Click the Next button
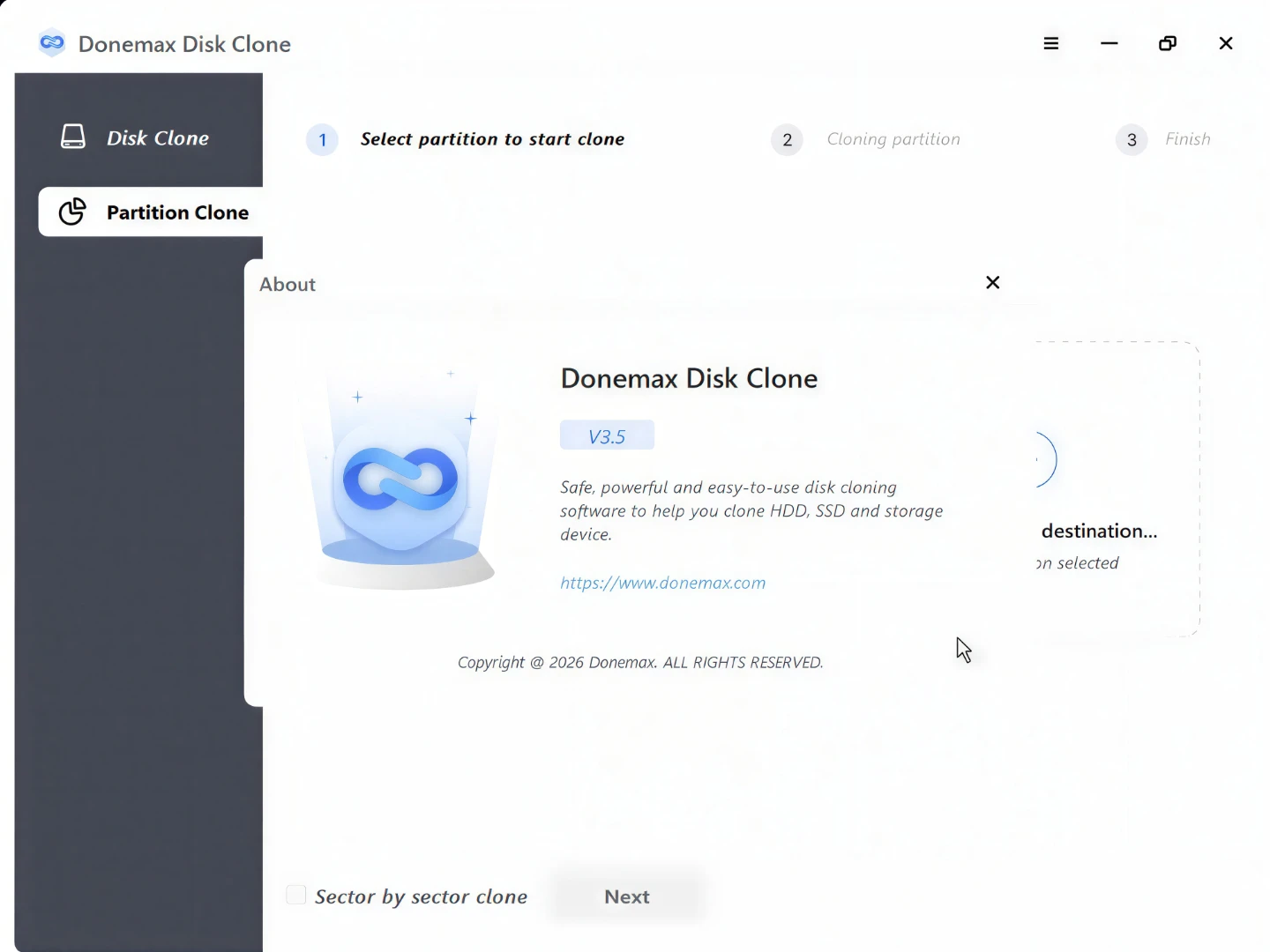Viewport: 1270px width, 952px height. click(627, 896)
